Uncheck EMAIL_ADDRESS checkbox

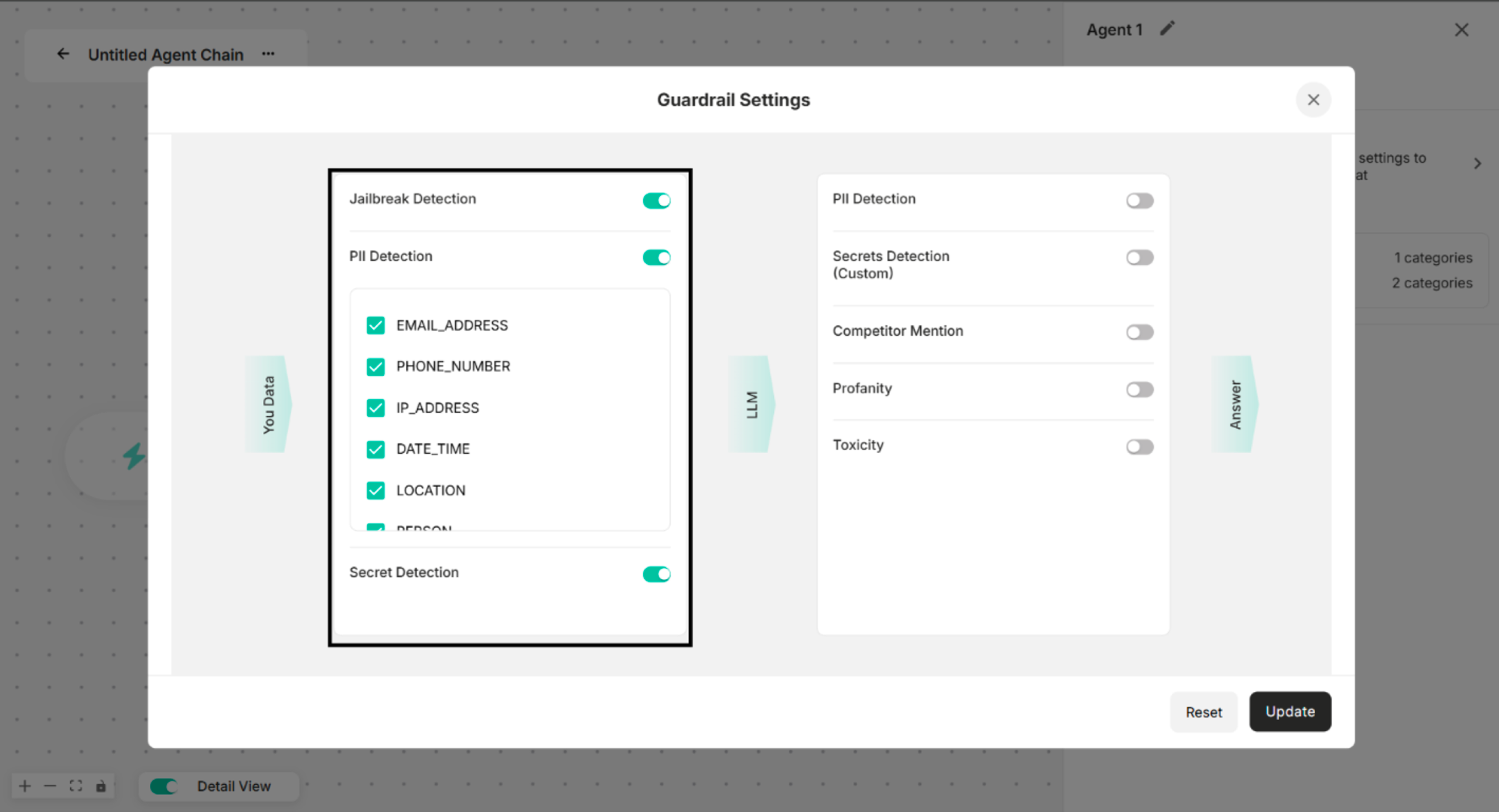tap(375, 325)
